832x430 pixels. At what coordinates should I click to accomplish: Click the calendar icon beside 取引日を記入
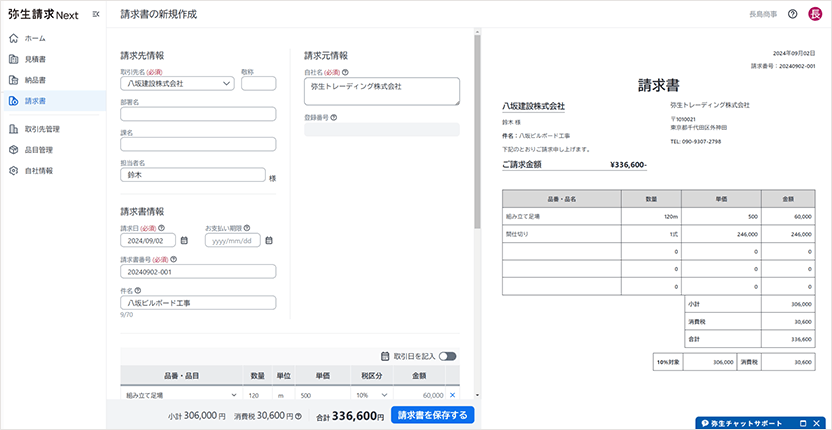(386, 356)
